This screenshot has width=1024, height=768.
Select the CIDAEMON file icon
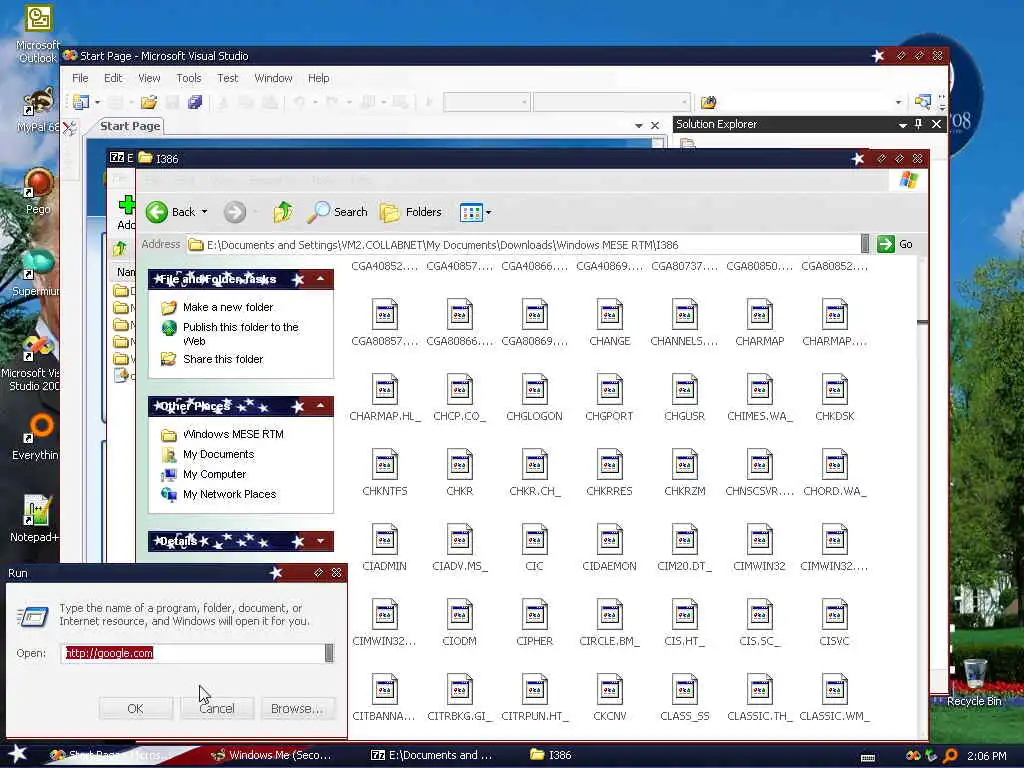click(609, 539)
